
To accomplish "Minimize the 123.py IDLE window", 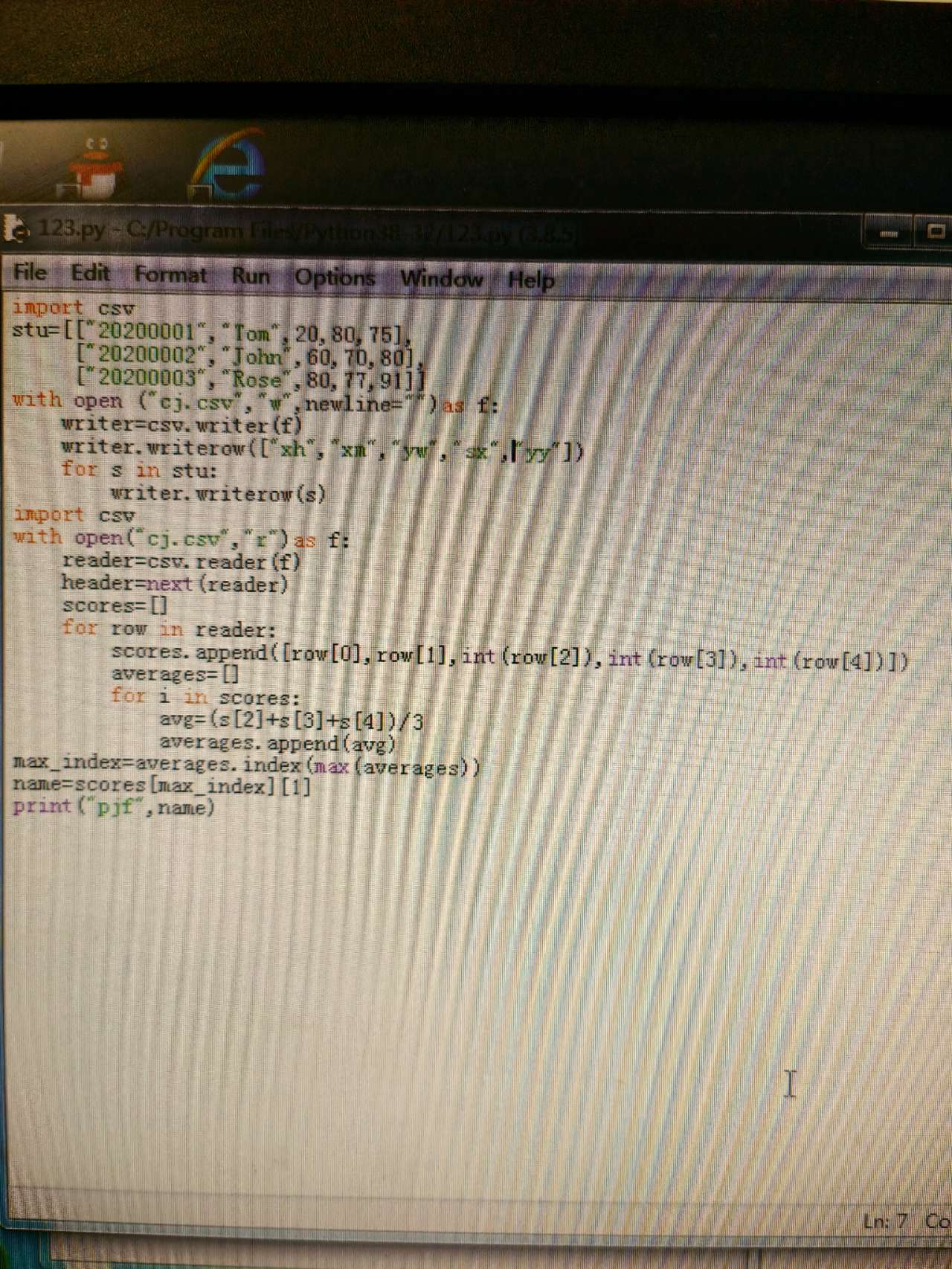I will [x=890, y=234].
